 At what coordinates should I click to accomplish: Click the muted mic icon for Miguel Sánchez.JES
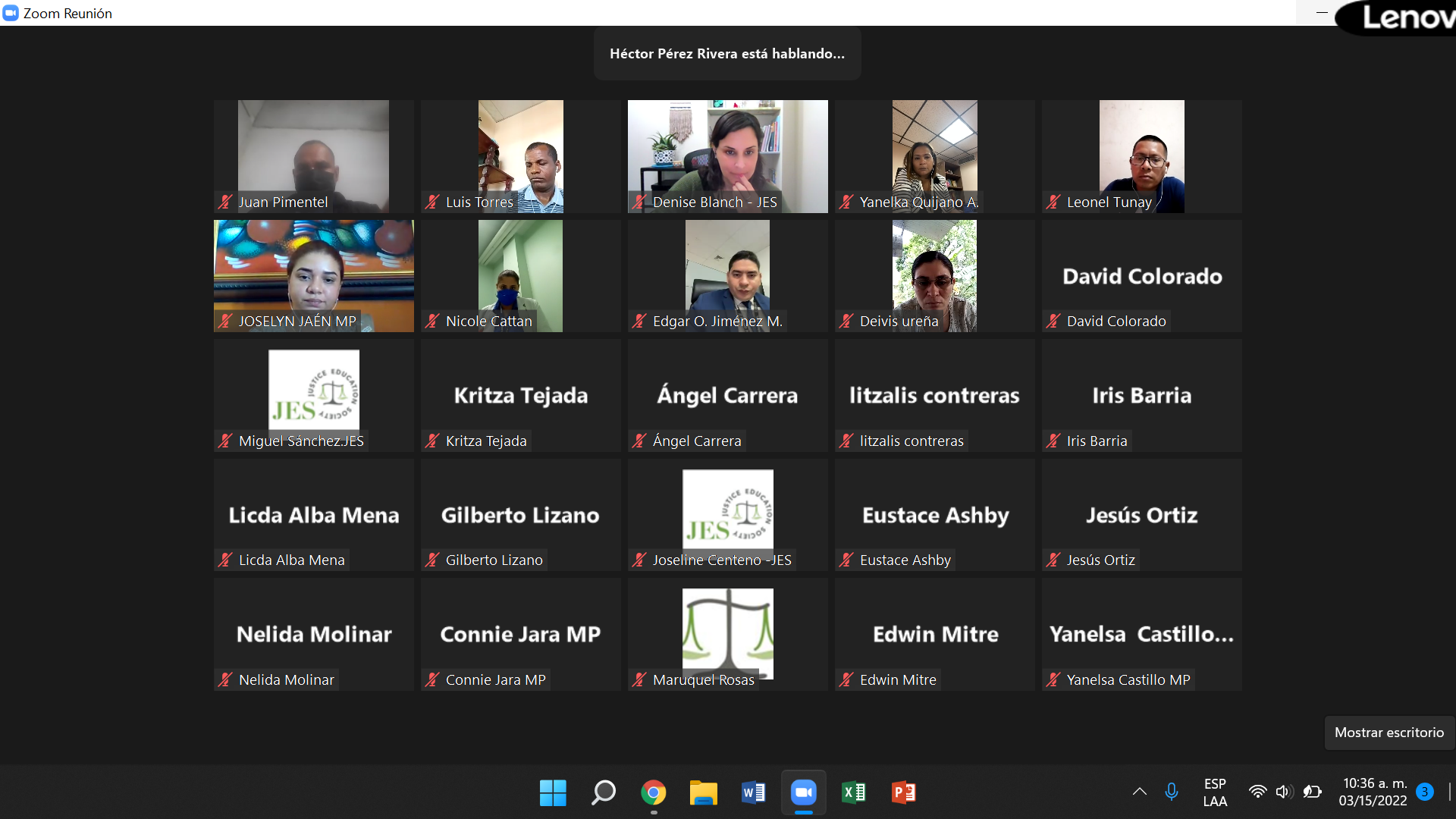225,441
